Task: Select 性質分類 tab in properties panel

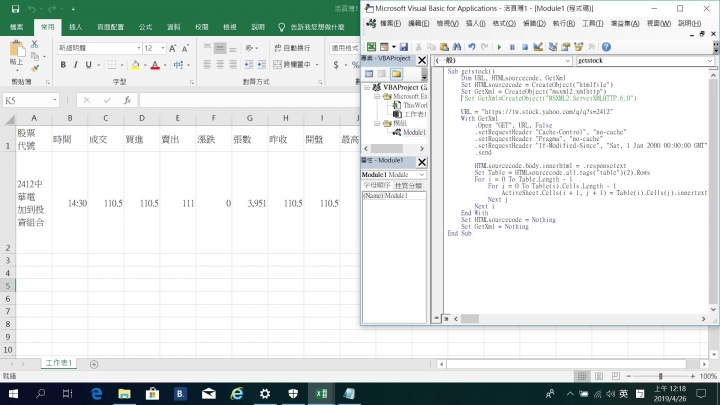Action: coord(408,186)
